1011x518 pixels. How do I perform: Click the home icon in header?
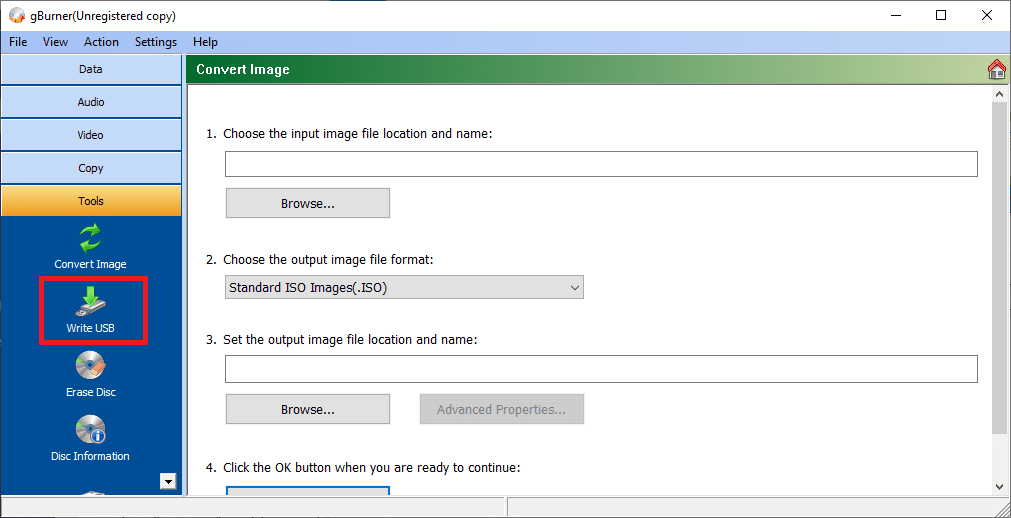[997, 70]
